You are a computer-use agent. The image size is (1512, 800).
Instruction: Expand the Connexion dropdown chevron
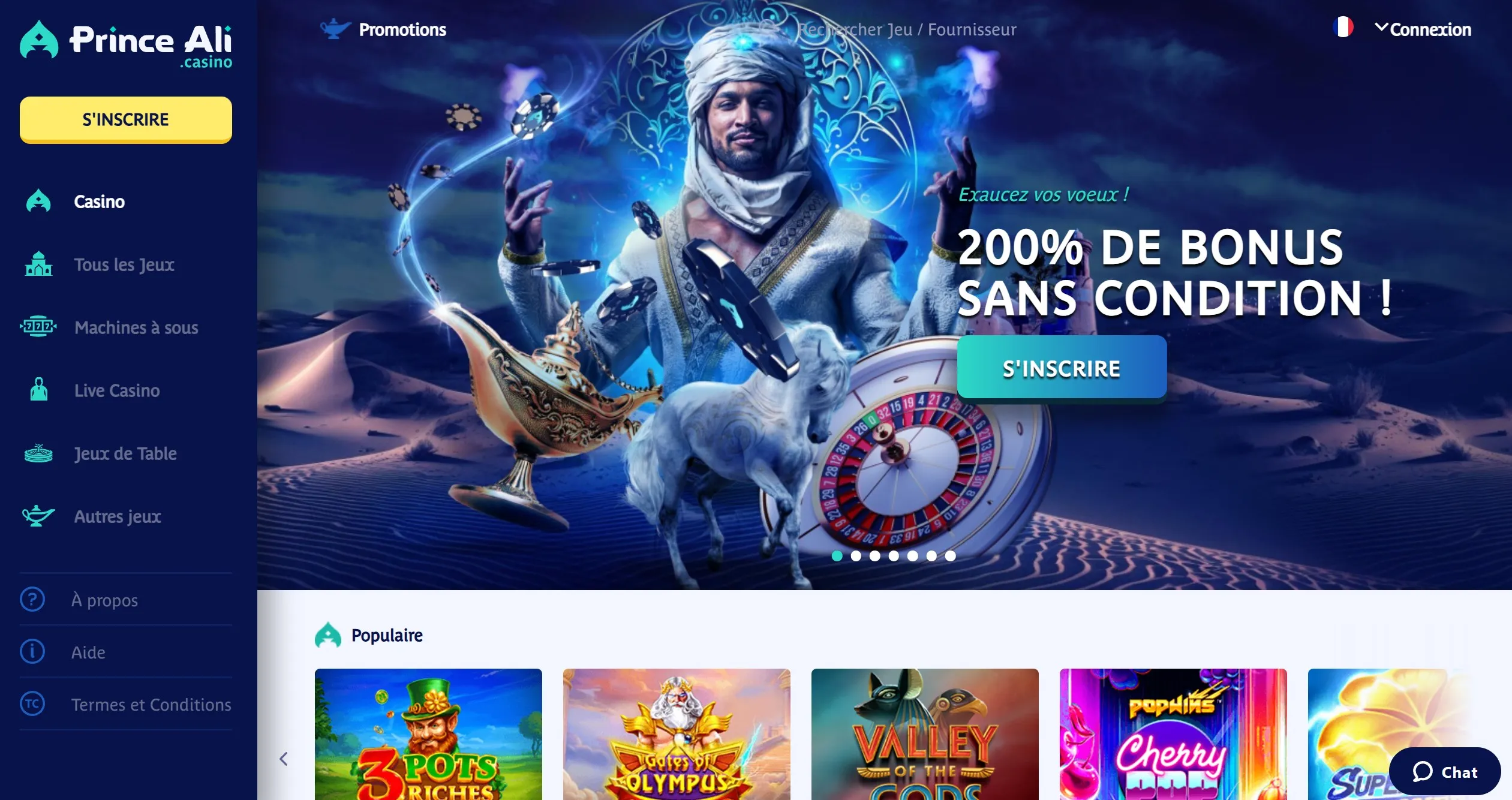pyautogui.click(x=1381, y=28)
